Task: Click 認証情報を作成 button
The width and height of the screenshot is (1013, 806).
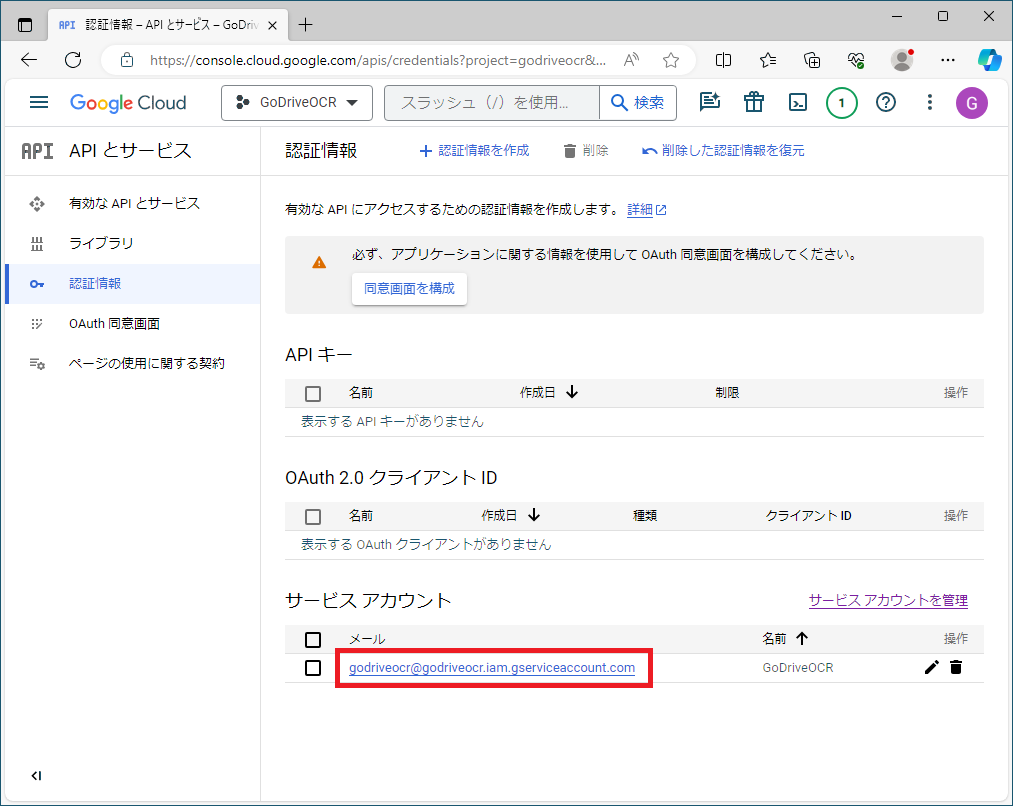Action: click(x=475, y=150)
